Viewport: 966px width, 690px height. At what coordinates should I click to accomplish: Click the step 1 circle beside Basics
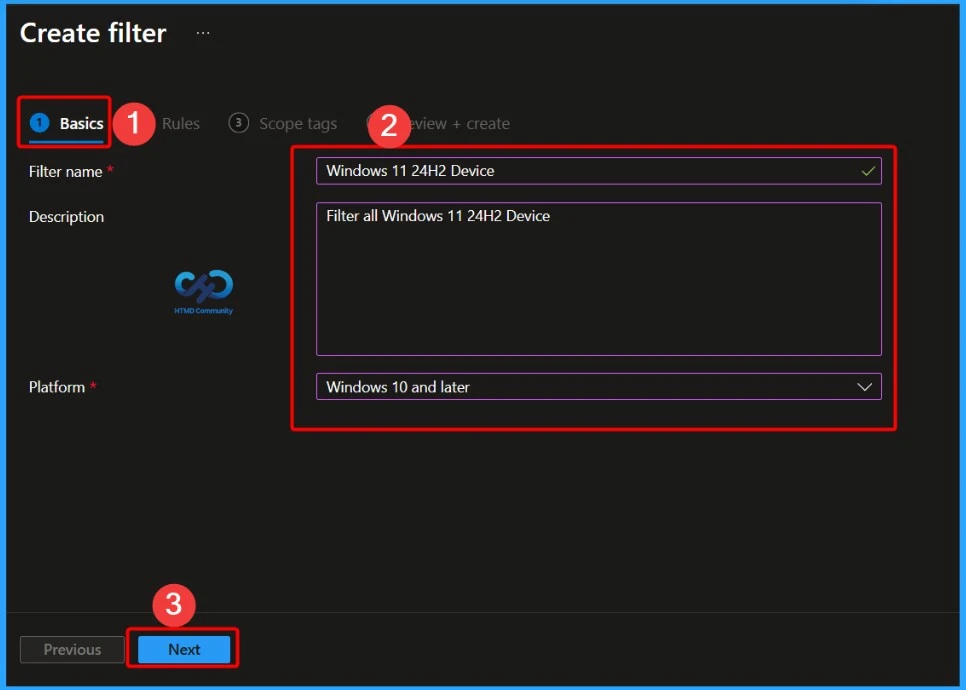[38, 122]
